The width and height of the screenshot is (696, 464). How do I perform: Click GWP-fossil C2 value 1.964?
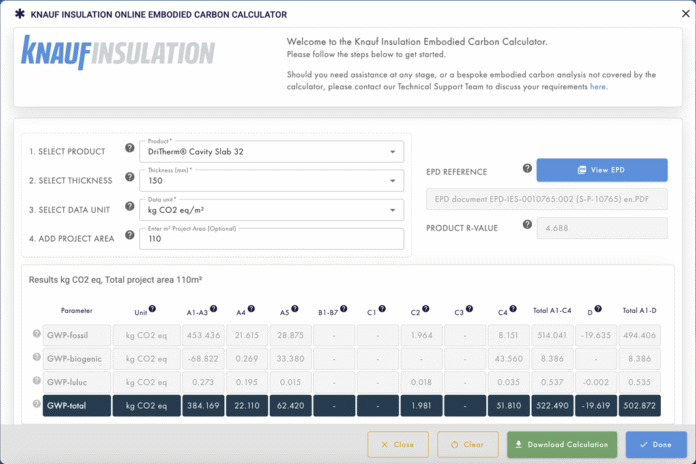point(421,335)
